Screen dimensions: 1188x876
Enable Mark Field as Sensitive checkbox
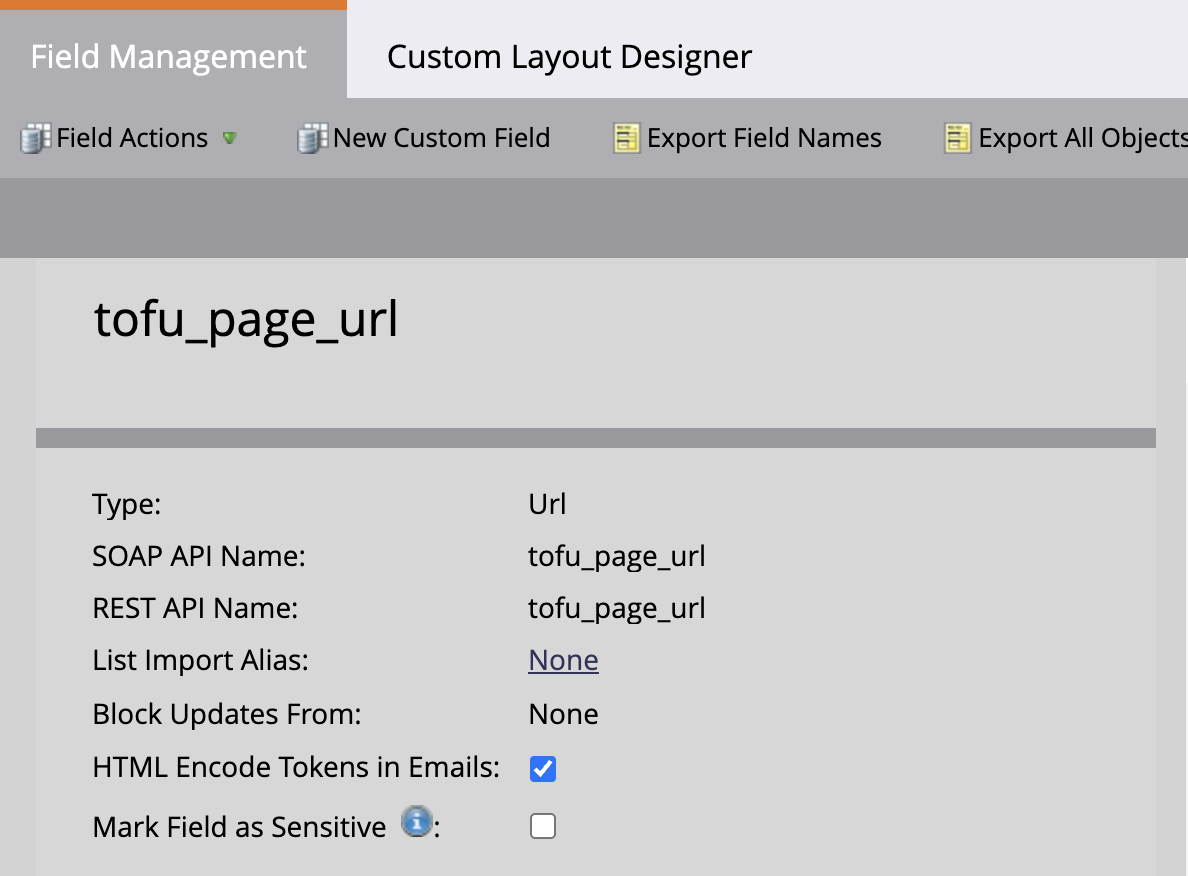tap(542, 826)
